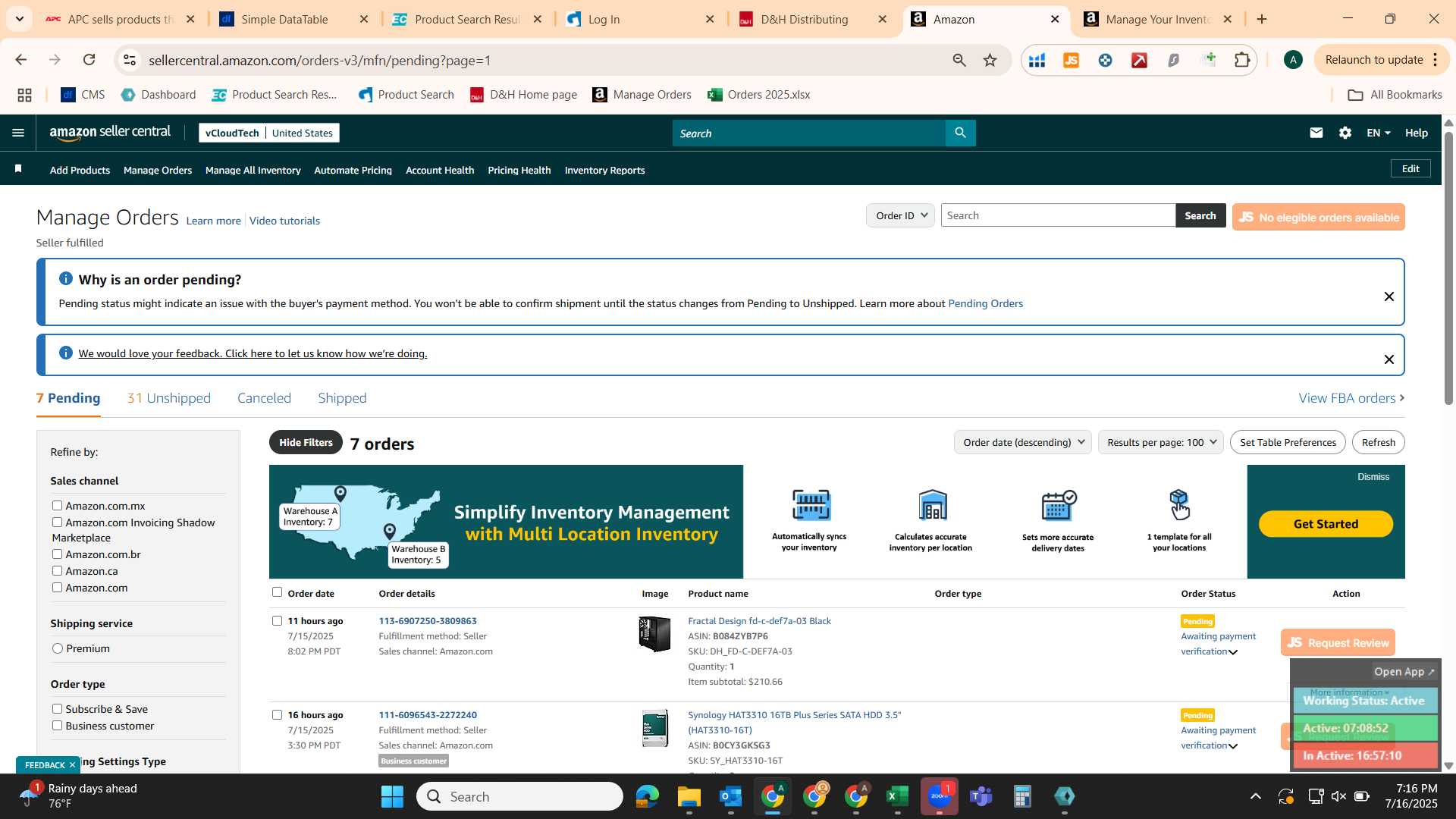1456x819 pixels.
Task: Click the JS extension icon in toolbar
Action: point(1071,60)
